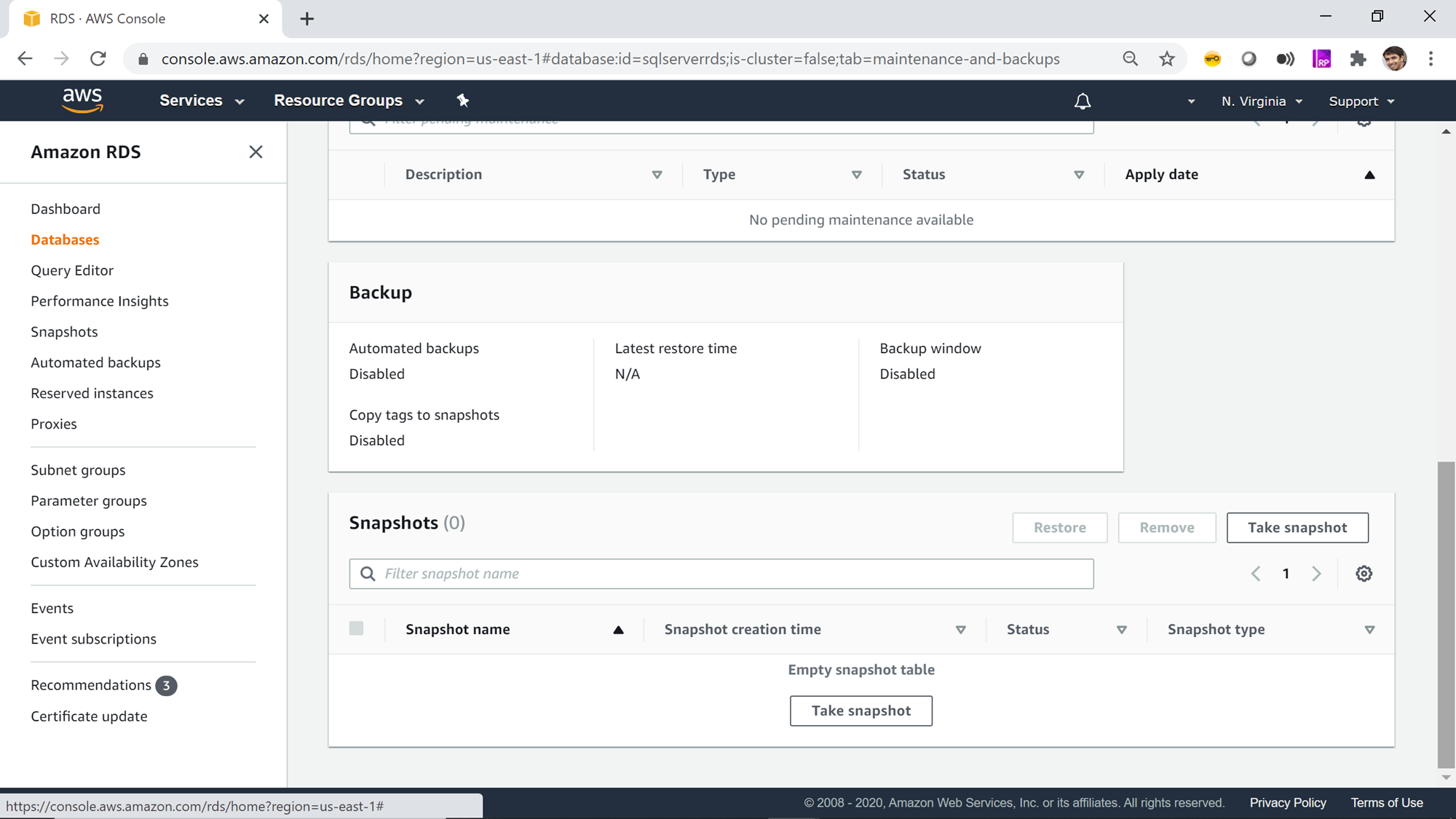
Task: Sort by Apply date column arrow
Action: point(1369,175)
